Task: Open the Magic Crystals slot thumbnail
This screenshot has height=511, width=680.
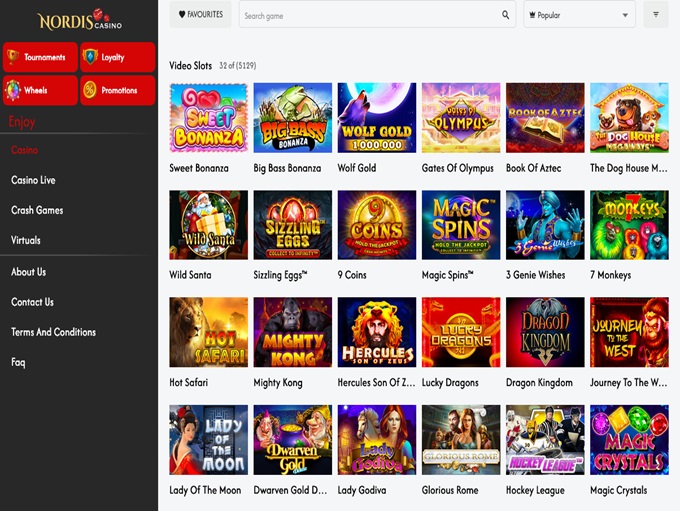Action: click(629, 439)
